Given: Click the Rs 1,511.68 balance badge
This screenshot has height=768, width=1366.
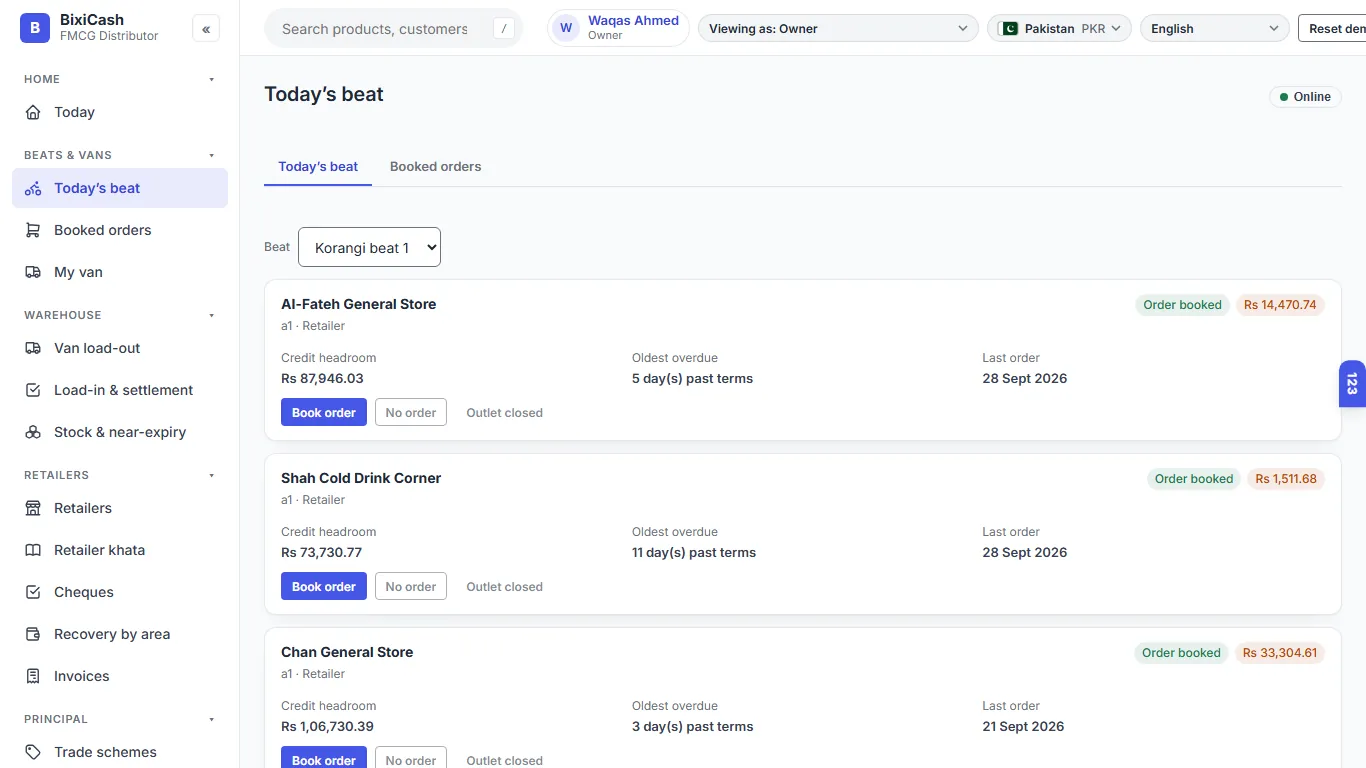Looking at the screenshot, I should (x=1286, y=479).
